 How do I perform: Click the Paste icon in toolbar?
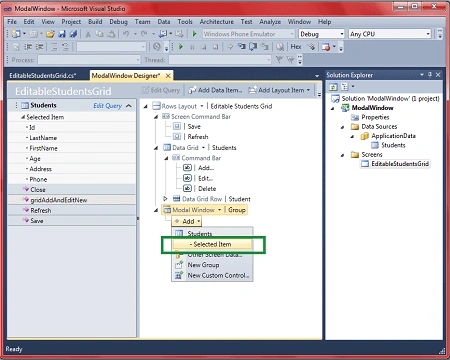point(112,34)
